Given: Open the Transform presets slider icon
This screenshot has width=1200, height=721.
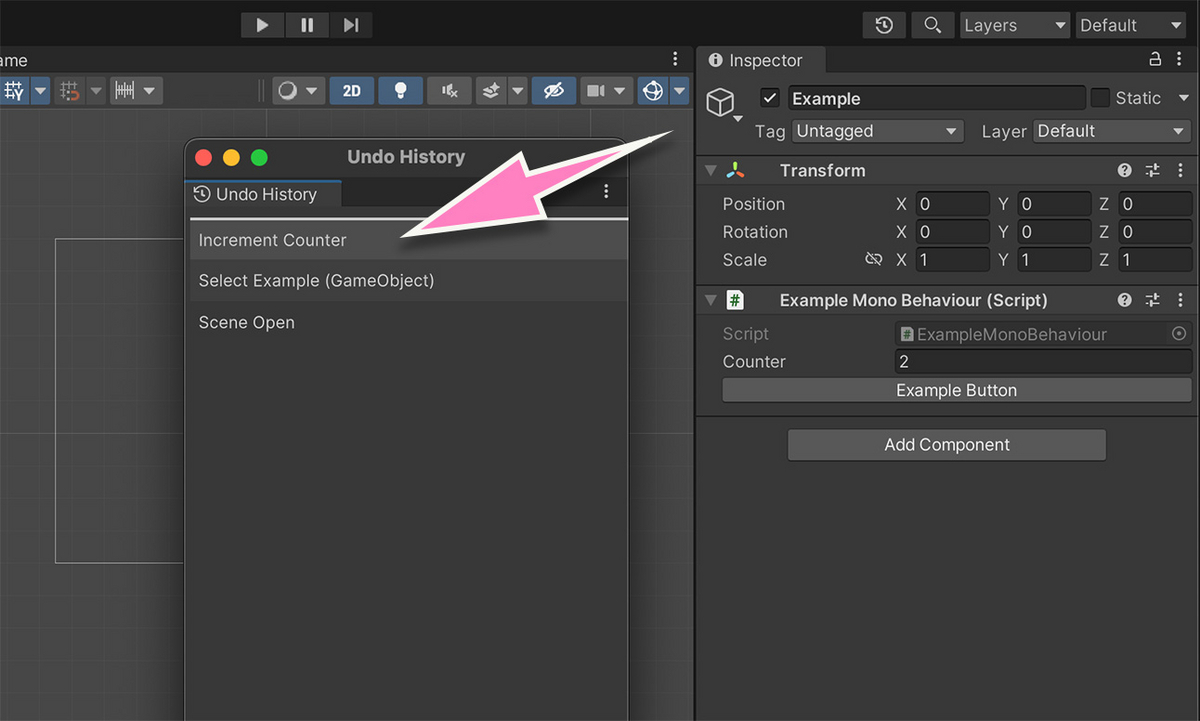Looking at the screenshot, I should pos(1153,171).
